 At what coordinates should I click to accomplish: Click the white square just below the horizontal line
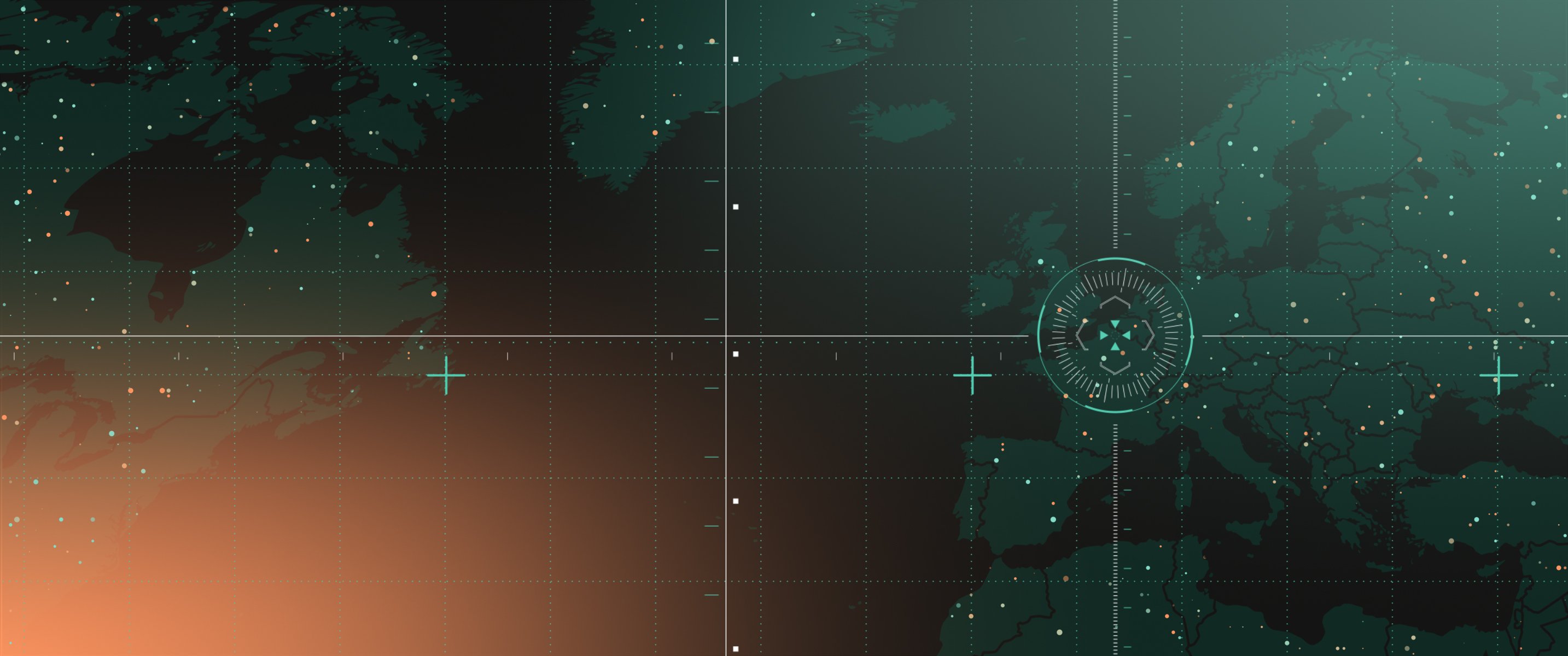pyautogui.click(x=735, y=354)
